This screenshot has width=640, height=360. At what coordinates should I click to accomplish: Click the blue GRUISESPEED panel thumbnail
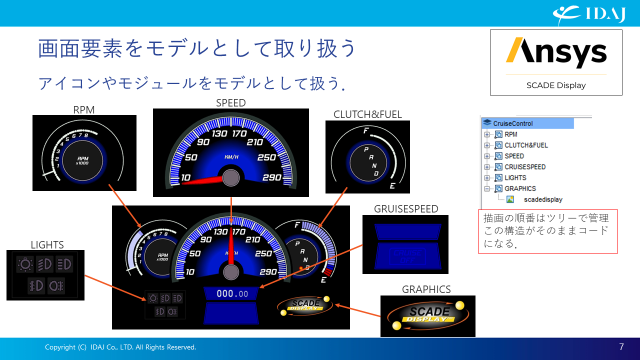(x=405, y=244)
